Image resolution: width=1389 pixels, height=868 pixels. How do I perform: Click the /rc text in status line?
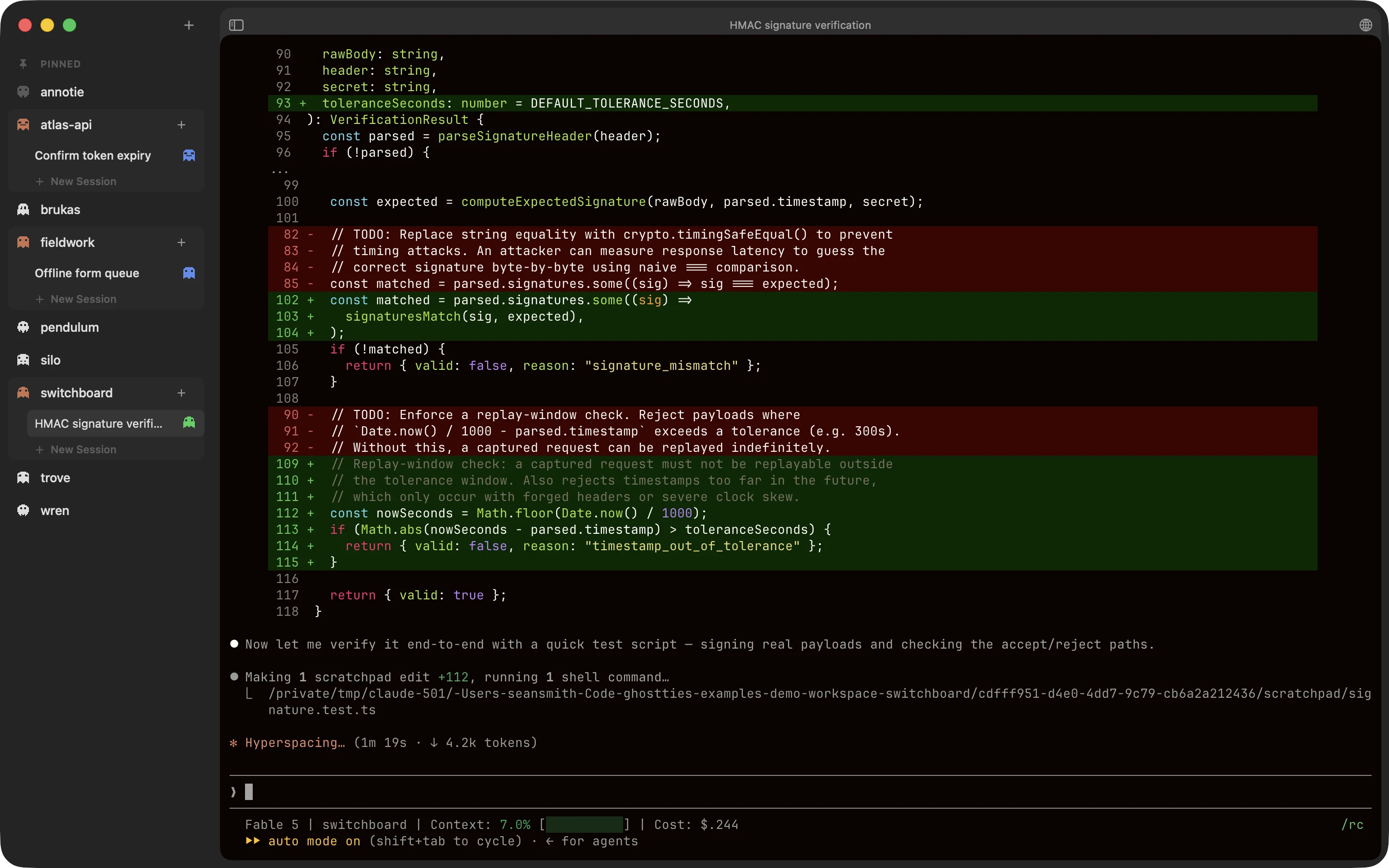(x=1352, y=825)
